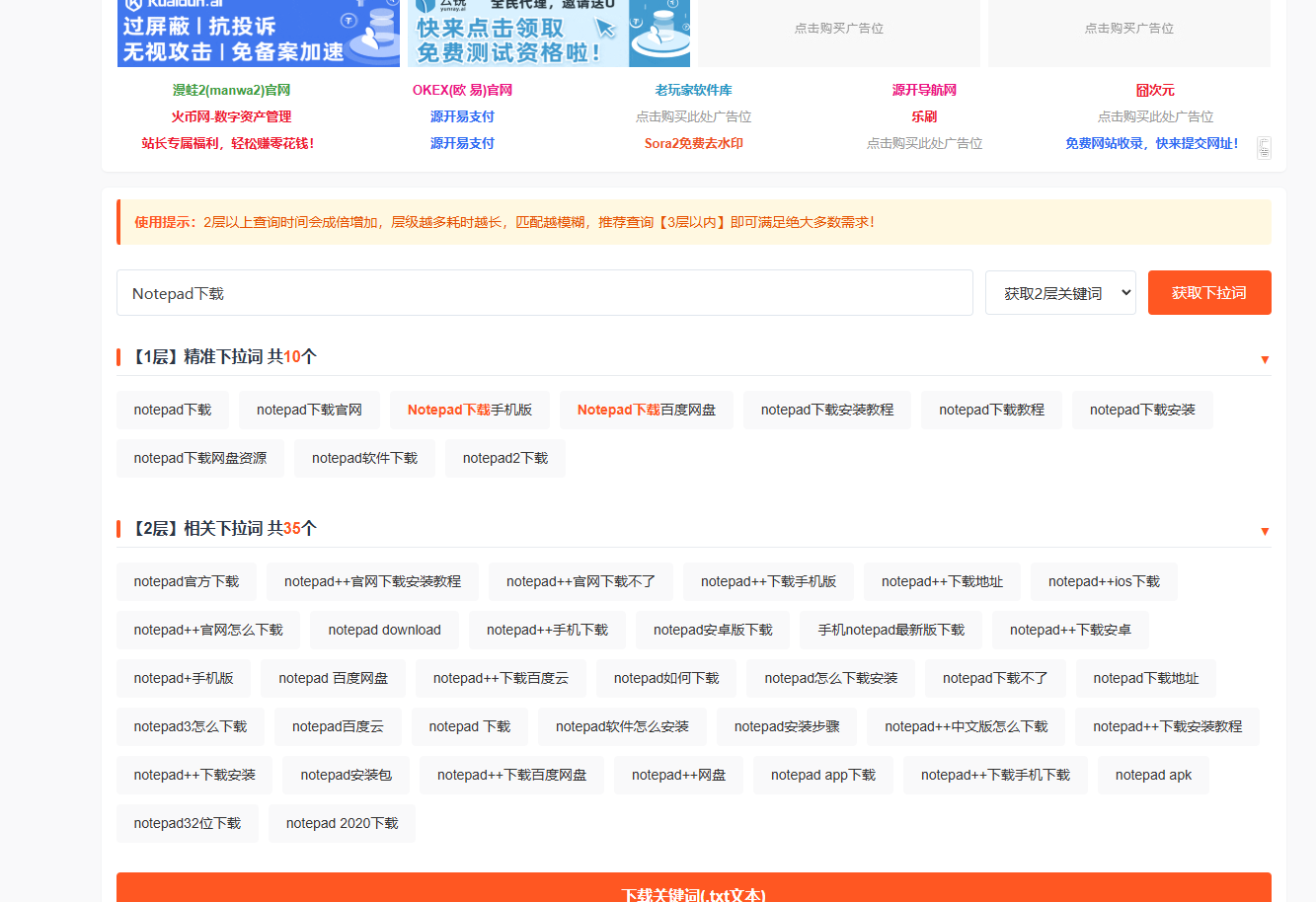1316x902 pixels.
Task: Choose the notepad download keyword tag
Action: [384, 630]
